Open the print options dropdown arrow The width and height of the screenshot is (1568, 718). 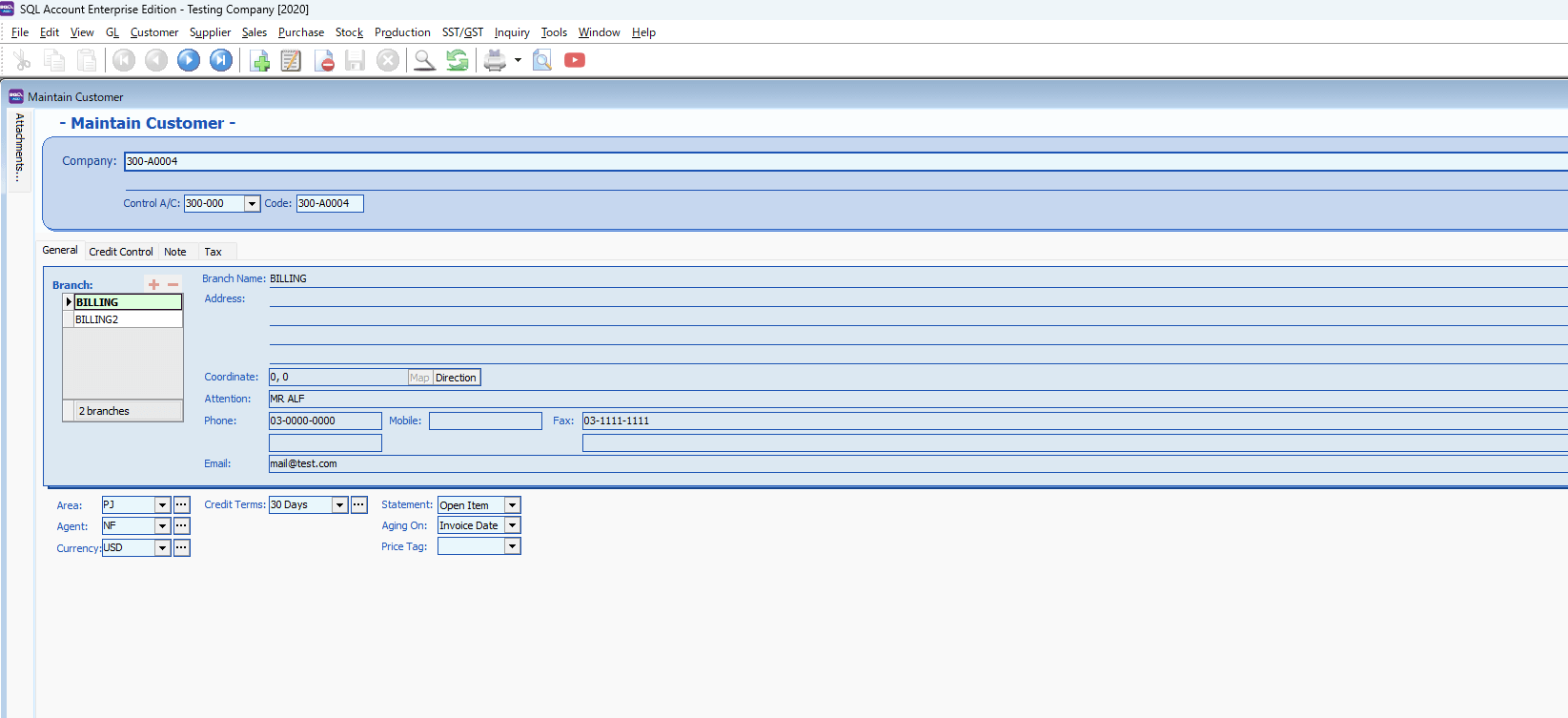tap(518, 60)
